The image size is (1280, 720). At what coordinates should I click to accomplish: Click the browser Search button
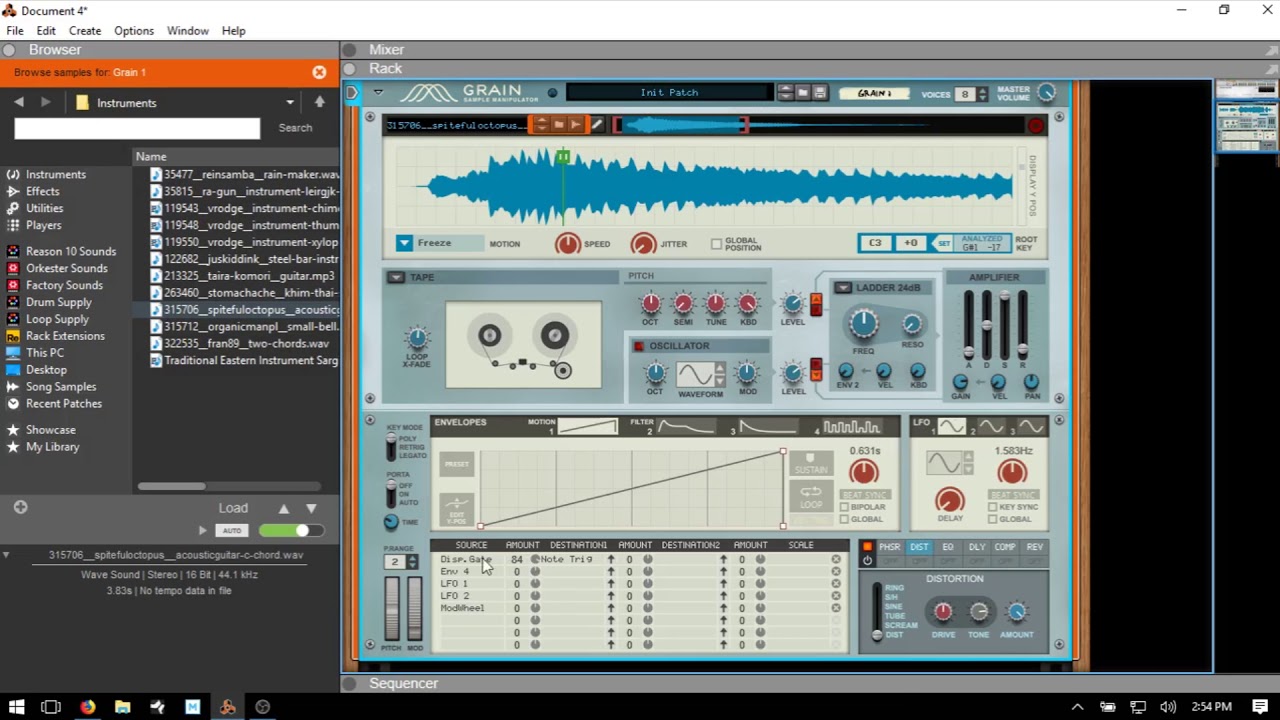point(295,128)
